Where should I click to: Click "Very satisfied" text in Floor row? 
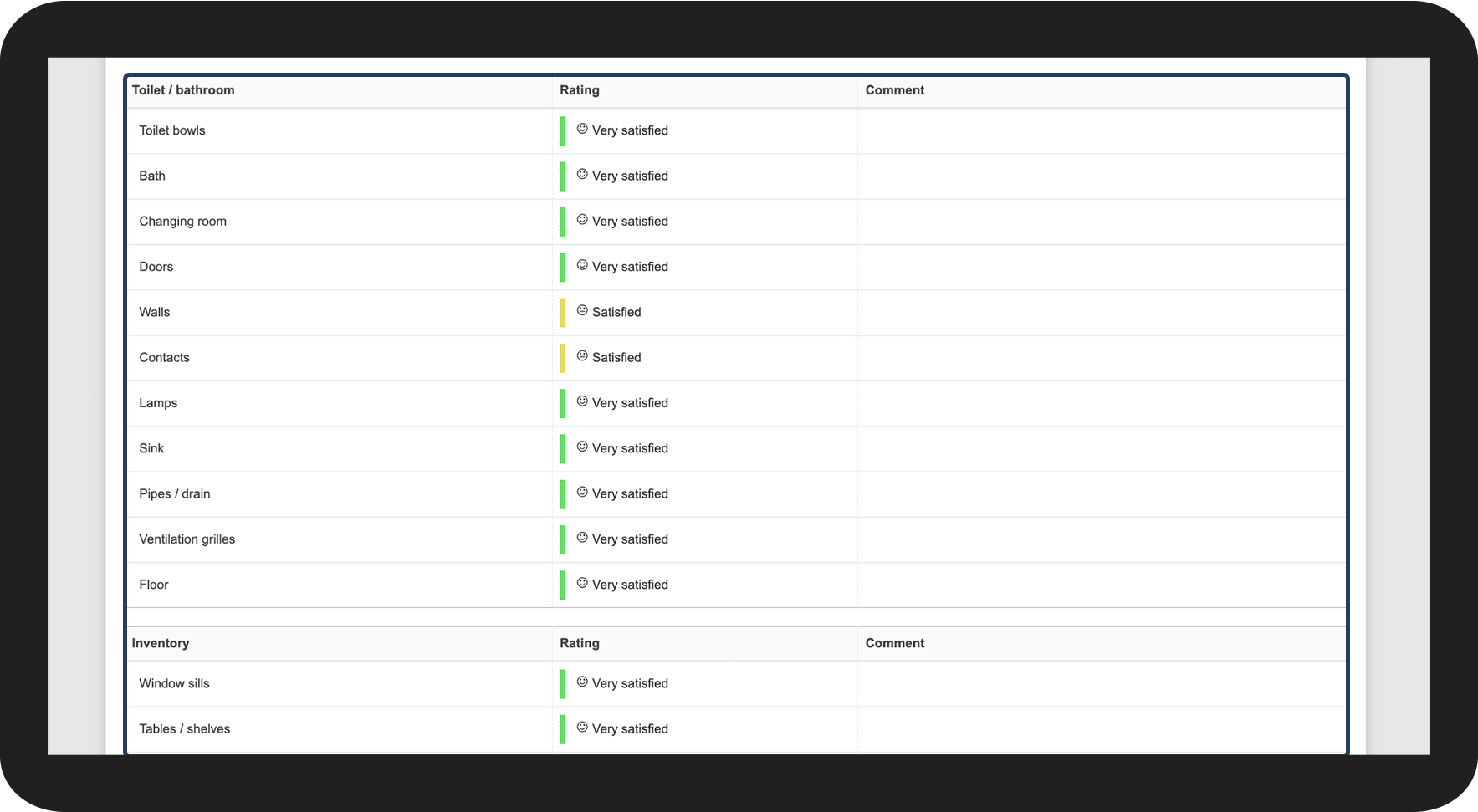630,585
